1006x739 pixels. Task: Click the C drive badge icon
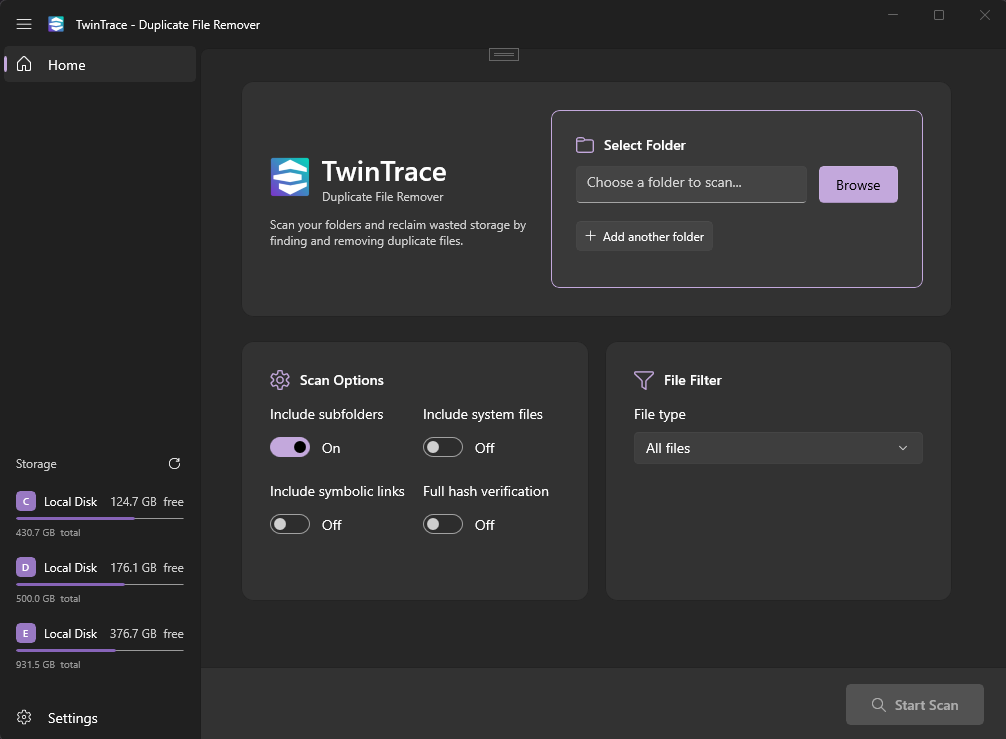26,501
